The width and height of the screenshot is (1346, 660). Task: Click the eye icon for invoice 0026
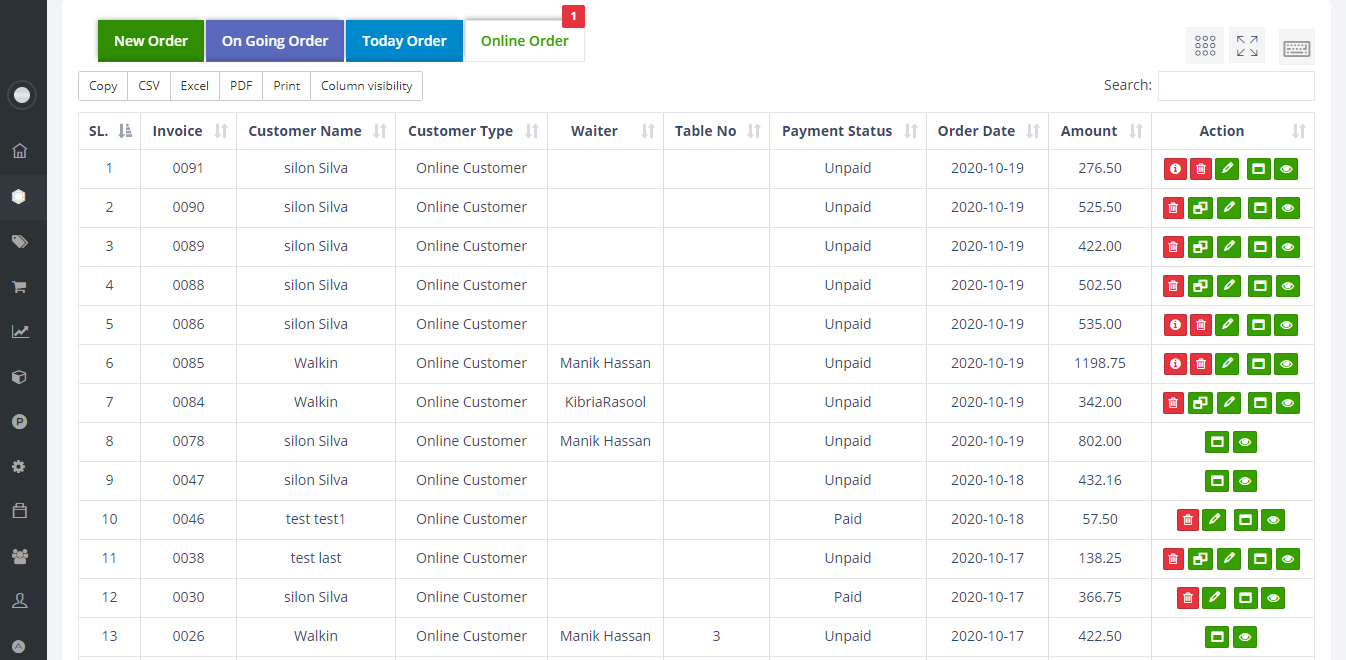(x=1245, y=637)
